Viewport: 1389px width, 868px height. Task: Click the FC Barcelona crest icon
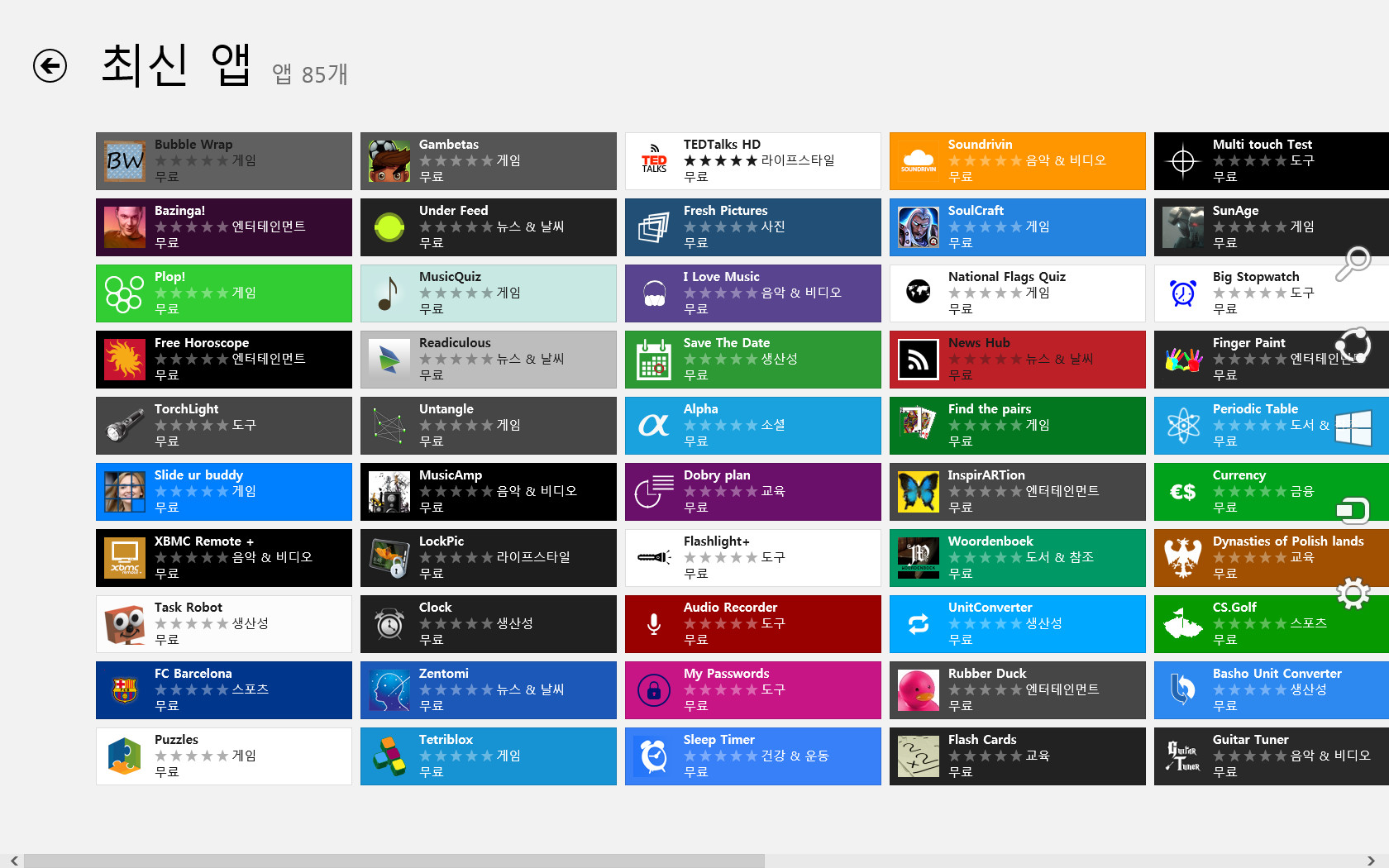(x=125, y=690)
